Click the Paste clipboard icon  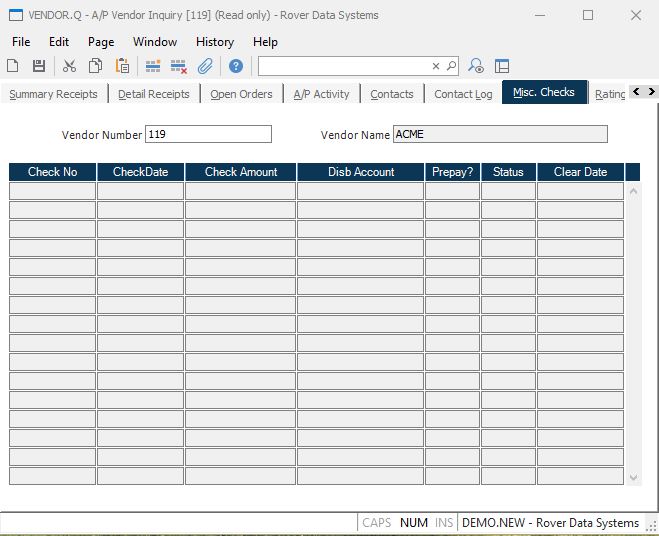tap(122, 66)
